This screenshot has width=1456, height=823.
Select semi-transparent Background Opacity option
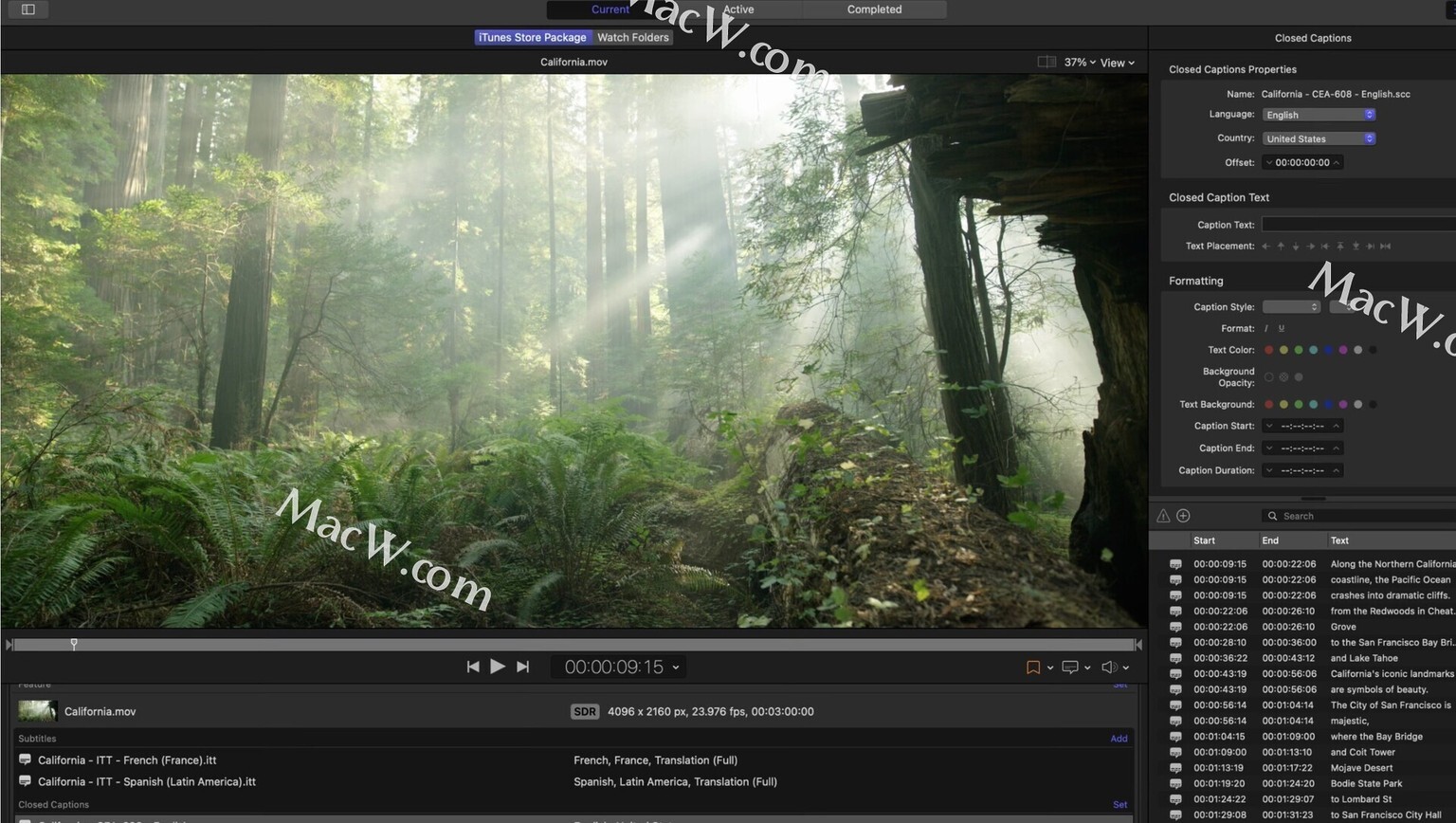coord(1283,377)
